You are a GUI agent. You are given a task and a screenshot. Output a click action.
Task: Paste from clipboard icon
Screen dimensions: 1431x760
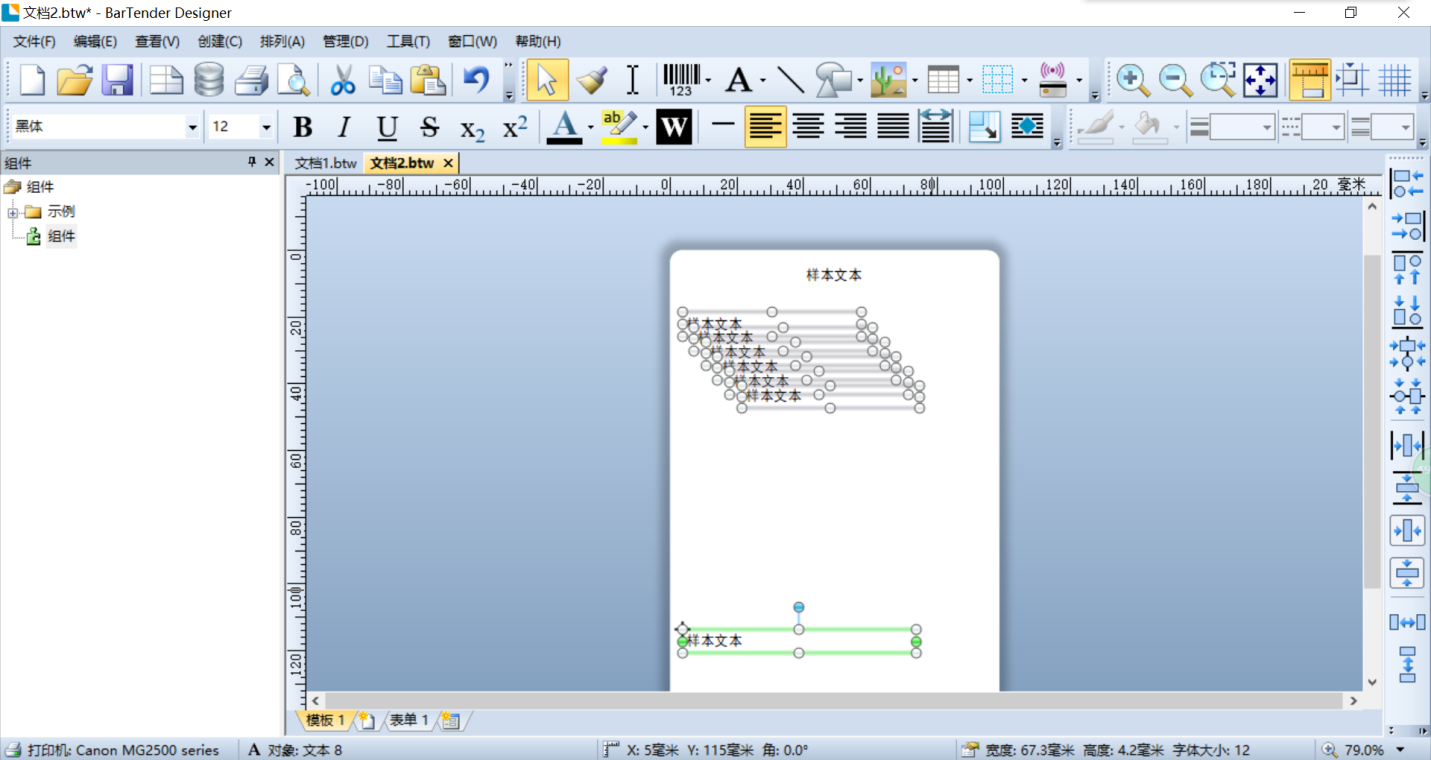428,80
